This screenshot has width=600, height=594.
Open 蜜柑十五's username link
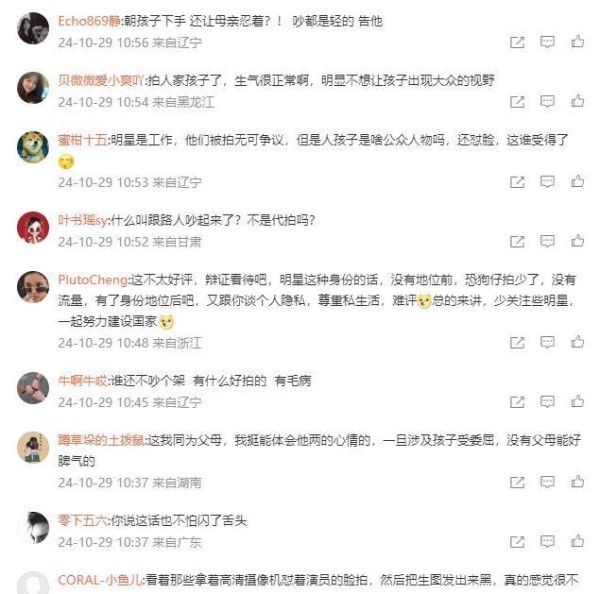(83, 140)
